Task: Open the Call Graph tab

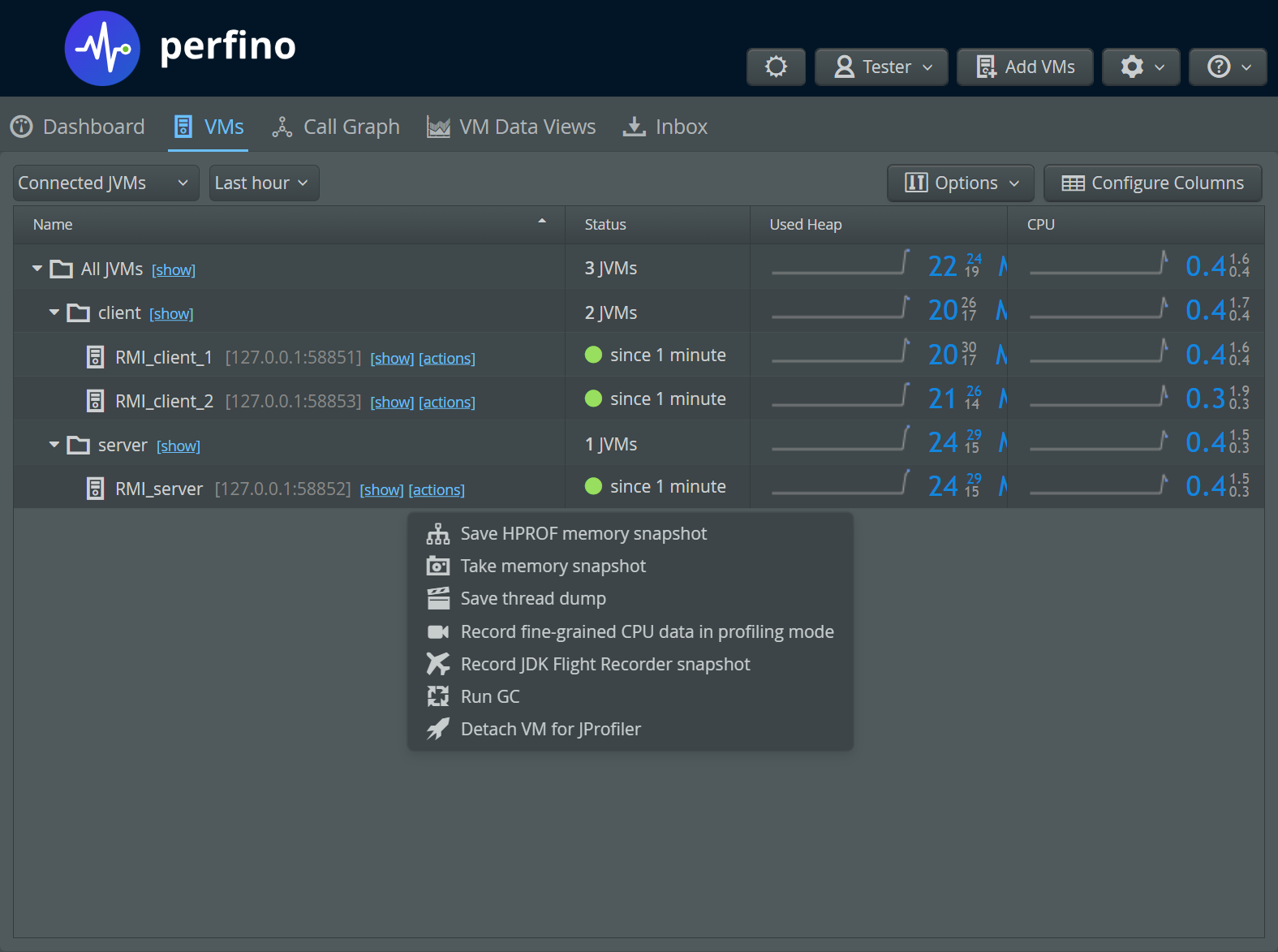Action: point(336,127)
